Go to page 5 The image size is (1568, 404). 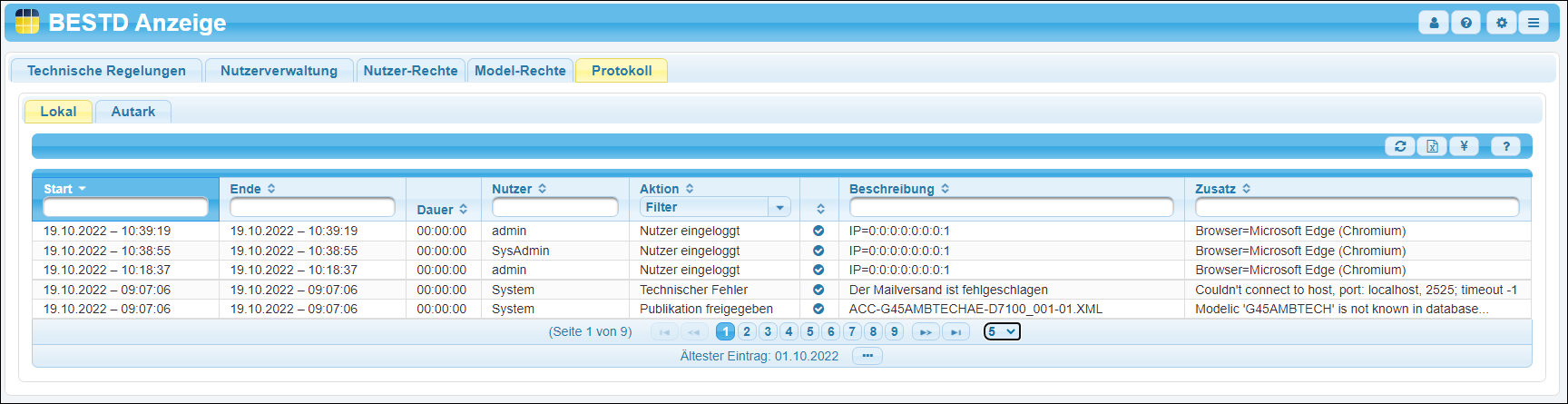click(x=810, y=332)
